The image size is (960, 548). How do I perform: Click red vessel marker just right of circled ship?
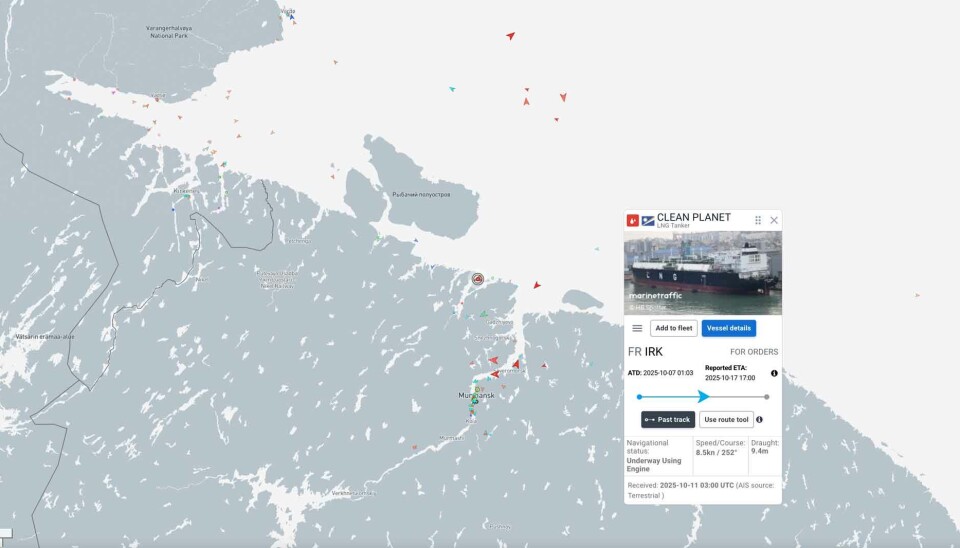point(536,285)
